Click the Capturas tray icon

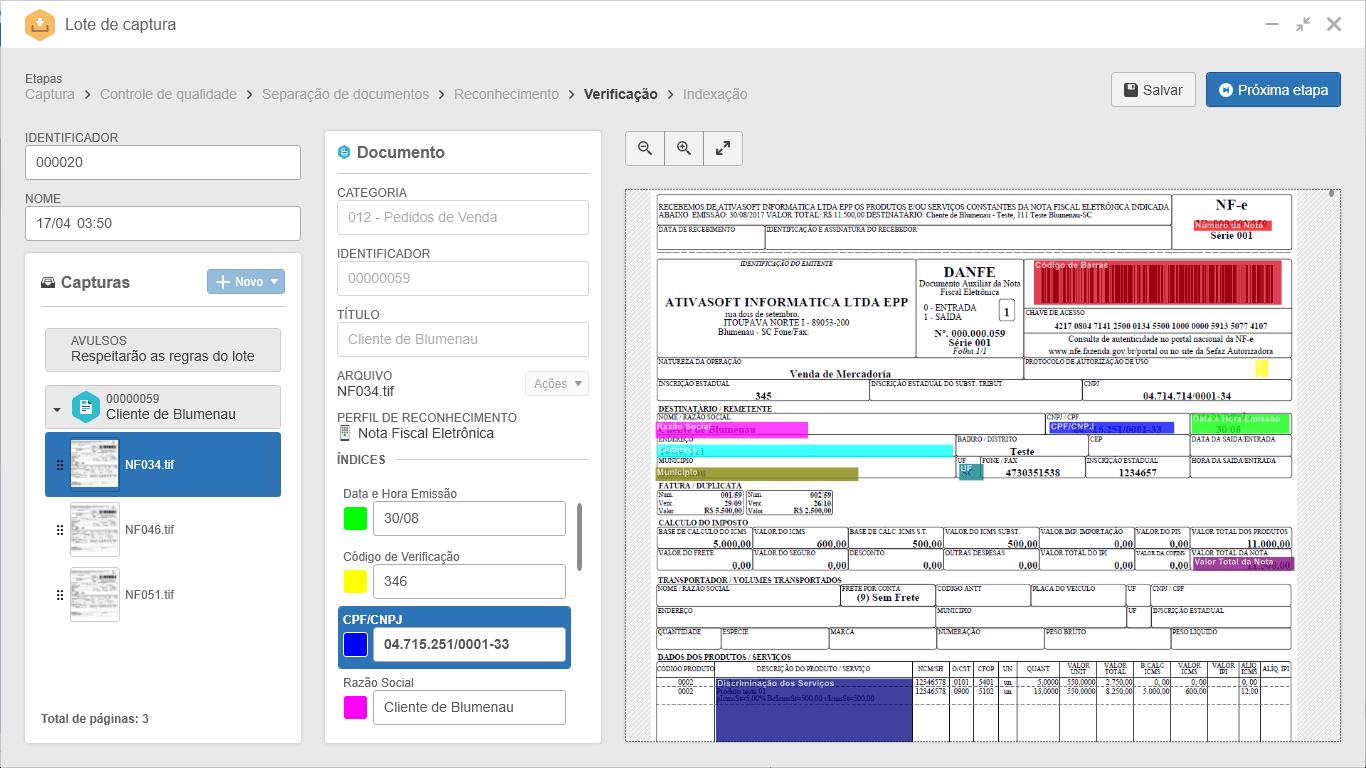click(x=48, y=282)
